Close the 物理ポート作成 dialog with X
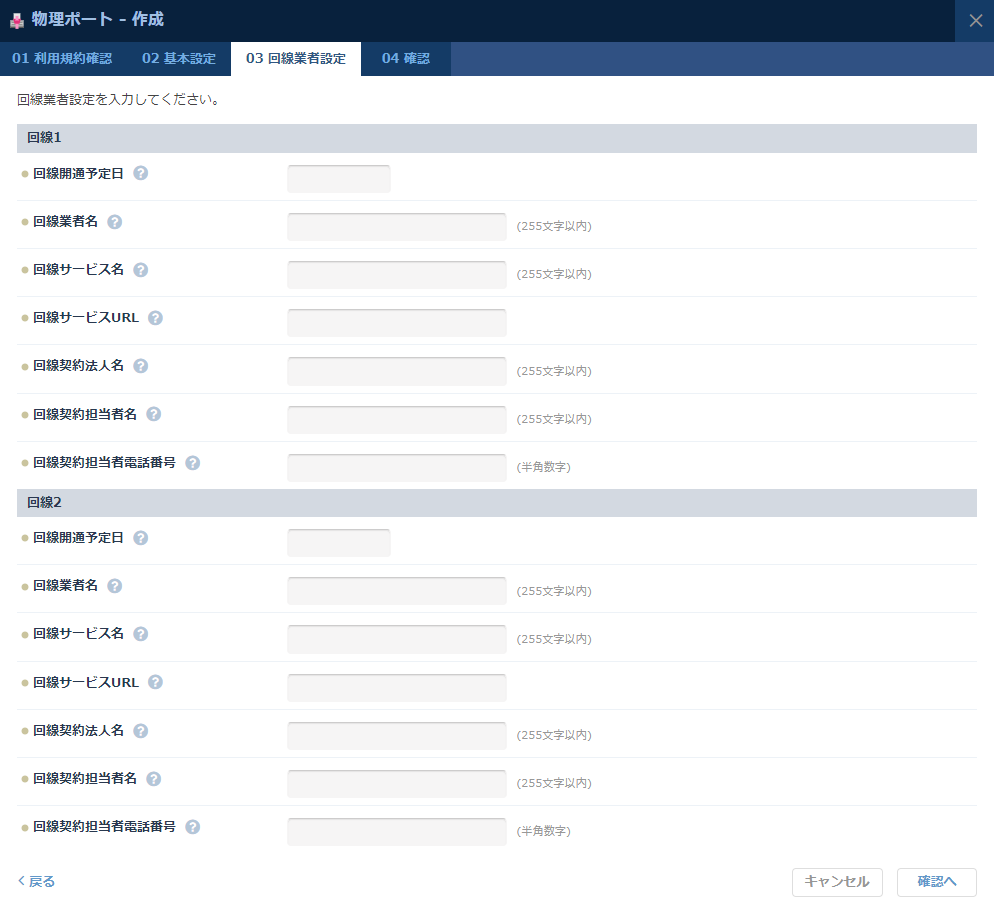994x914 pixels. [x=975, y=20]
